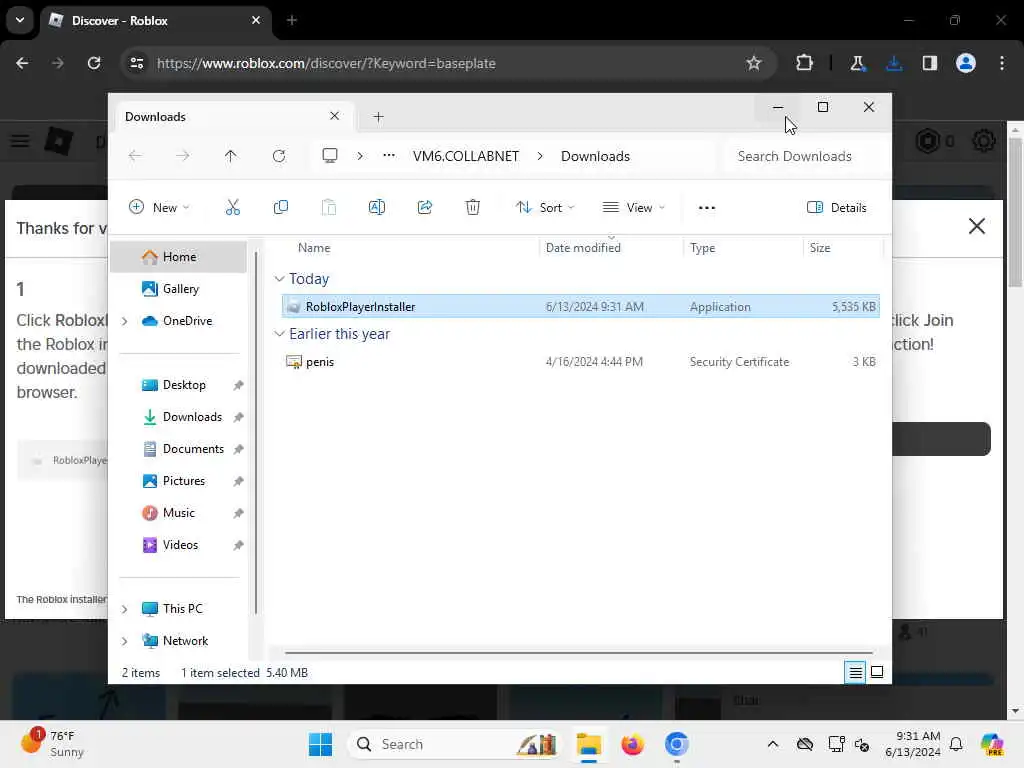This screenshot has height=768, width=1024.
Task: Click the pin icon next to Music
Action: pyautogui.click(x=238, y=513)
